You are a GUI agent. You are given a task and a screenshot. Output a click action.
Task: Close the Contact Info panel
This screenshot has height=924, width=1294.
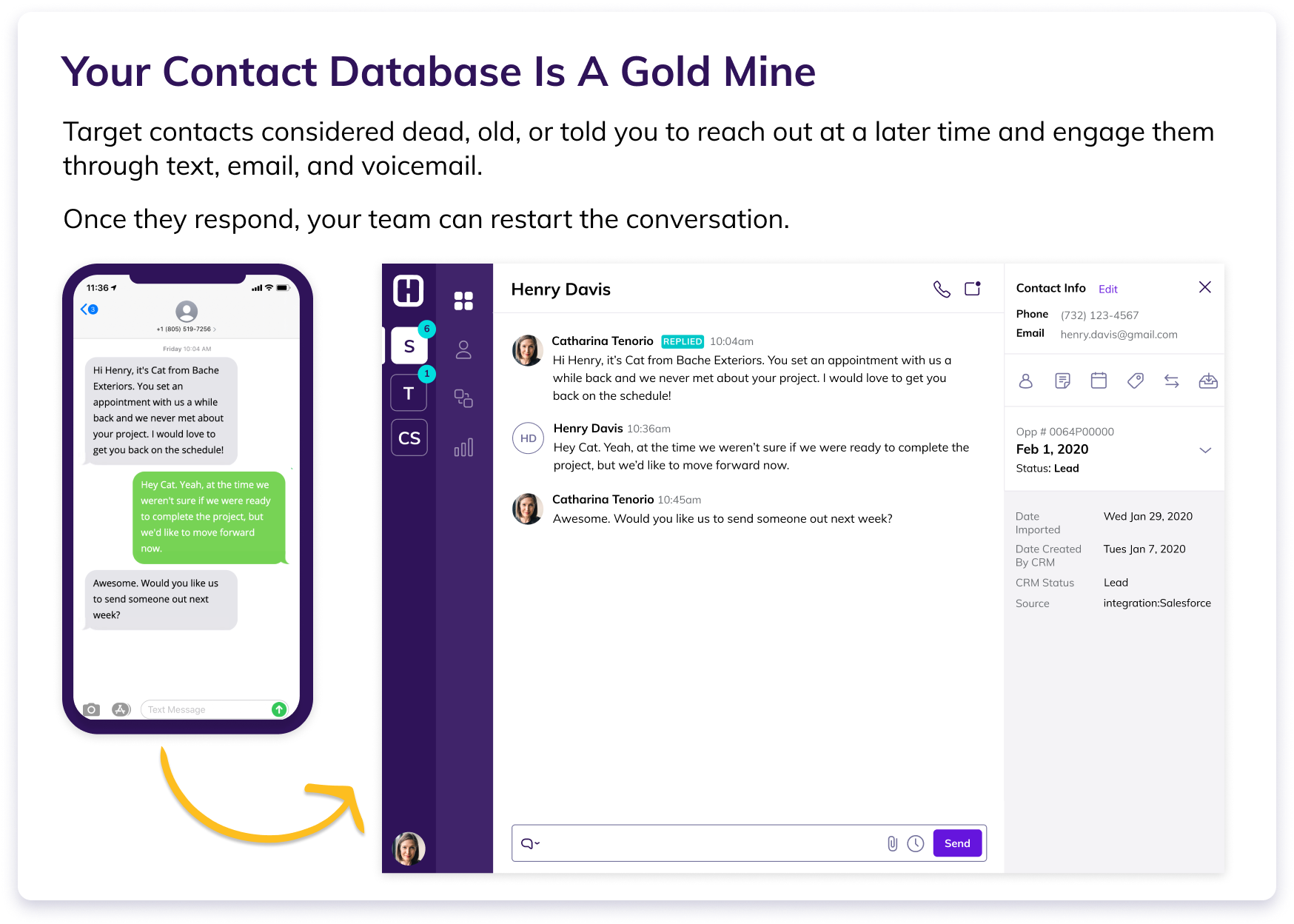1204,287
